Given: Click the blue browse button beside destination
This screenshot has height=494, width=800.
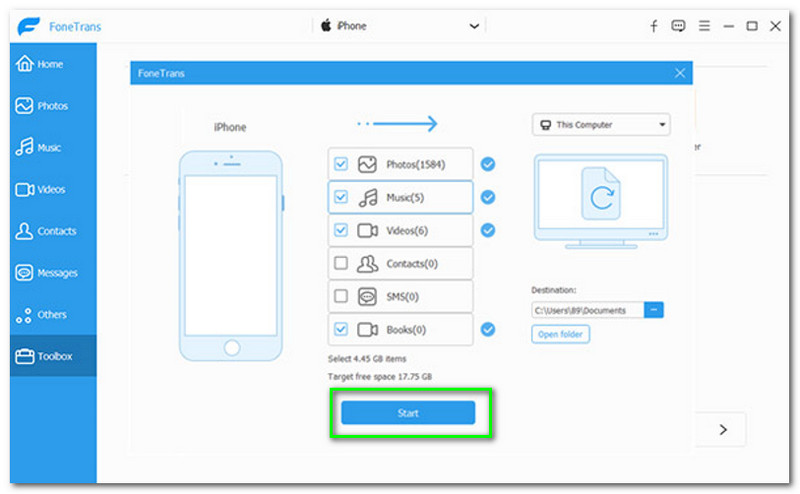Looking at the screenshot, I should [654, 310].
